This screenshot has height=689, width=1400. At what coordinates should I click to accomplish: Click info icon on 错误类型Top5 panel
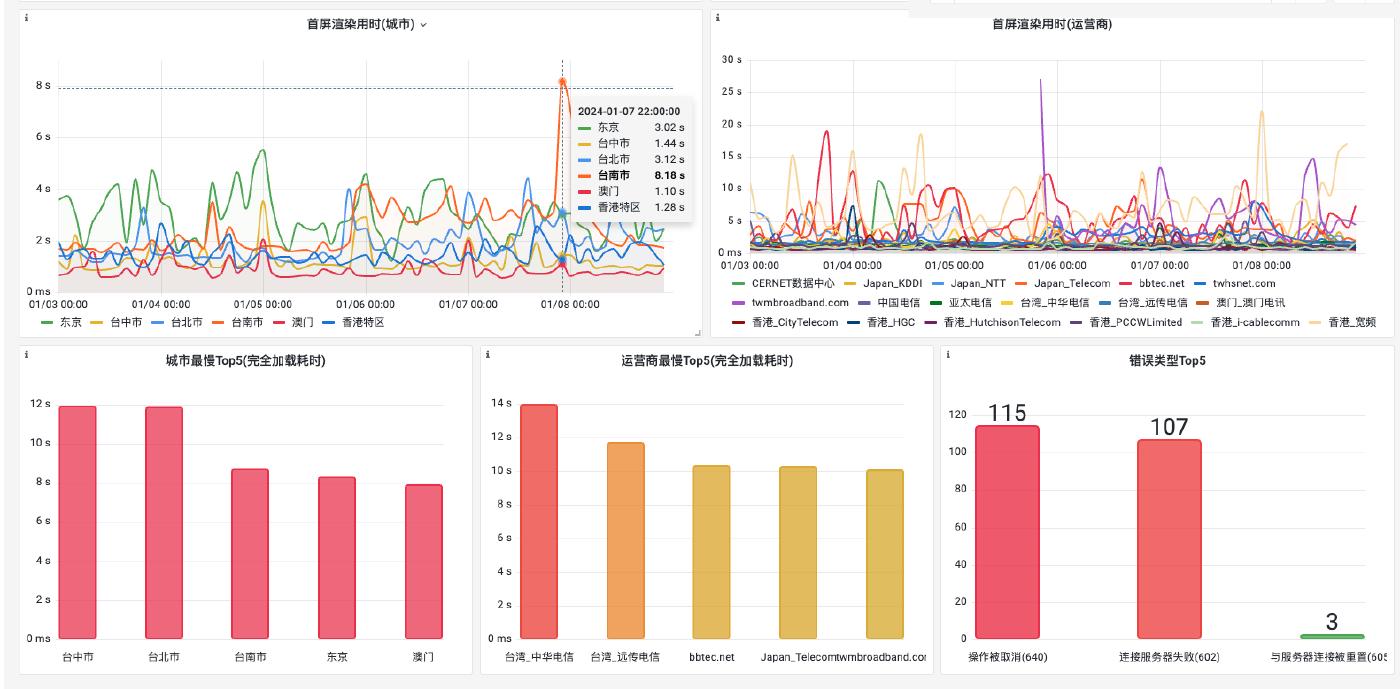point(947,355)
